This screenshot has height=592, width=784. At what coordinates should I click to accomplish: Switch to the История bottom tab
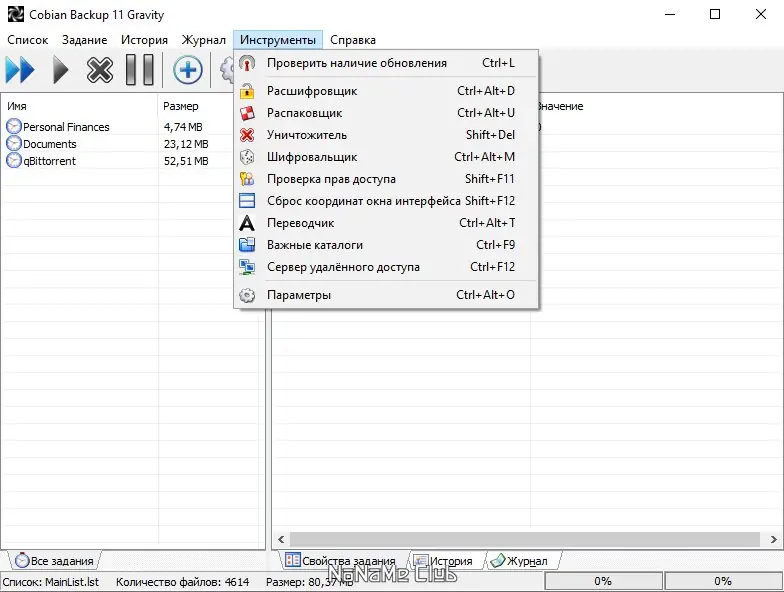click(444, 561)
